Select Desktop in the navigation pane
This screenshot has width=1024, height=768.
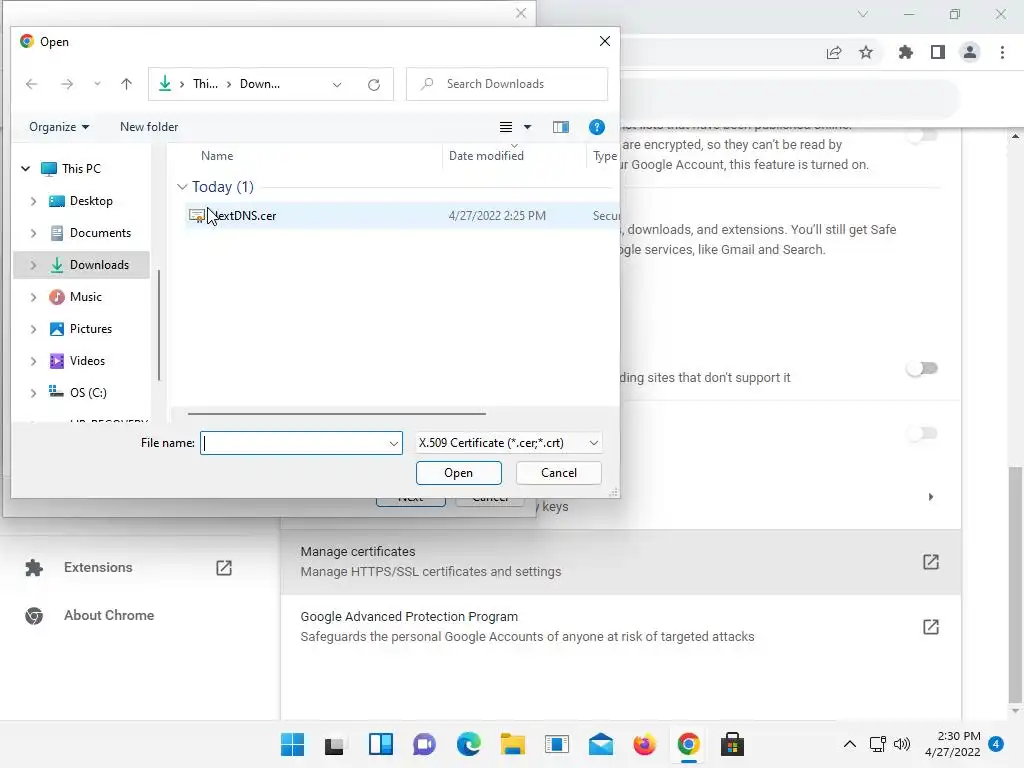click(91, 200)
